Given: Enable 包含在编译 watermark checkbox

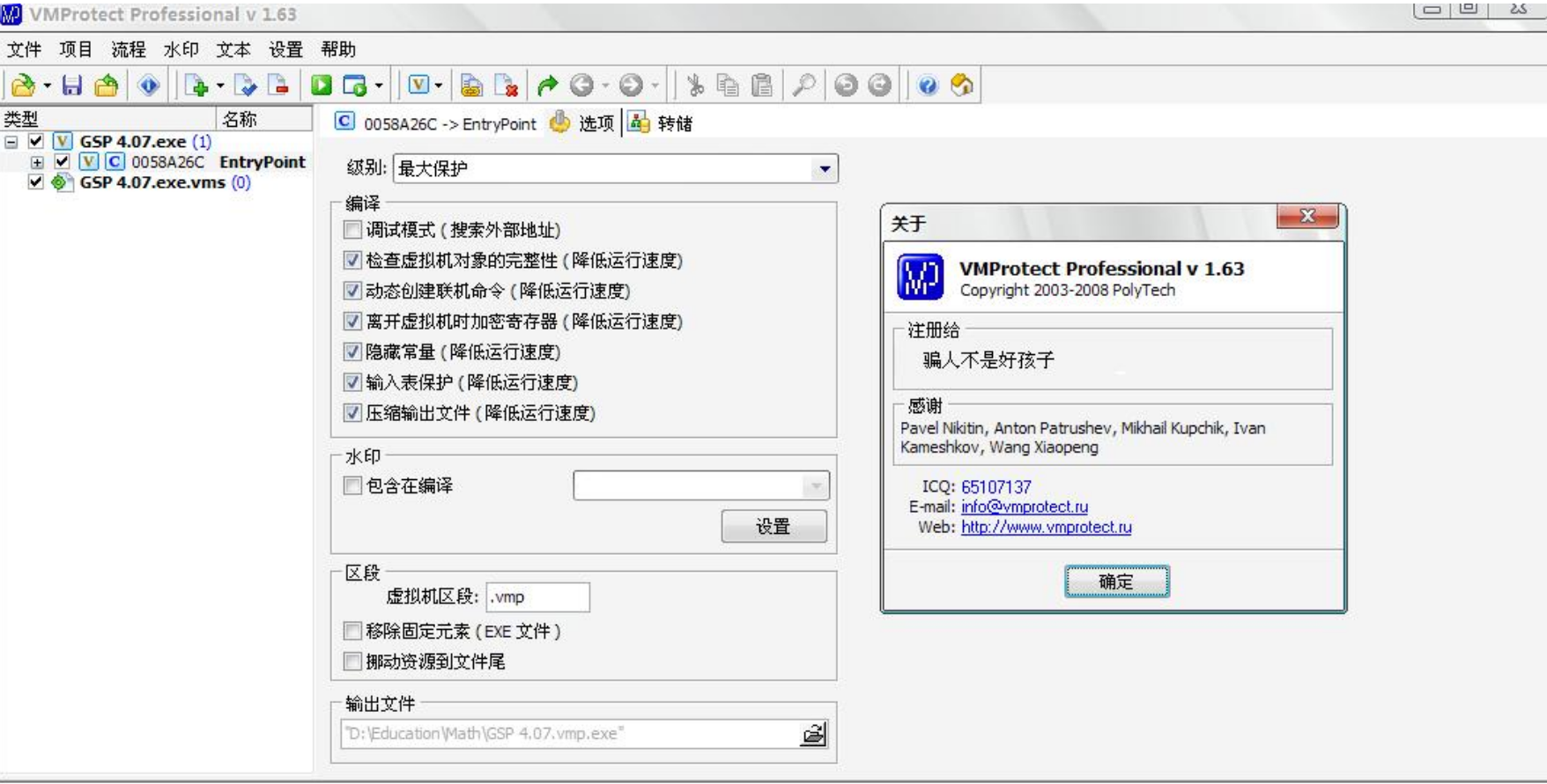Looking at the screenshot, I should click(x=352, y=485).
